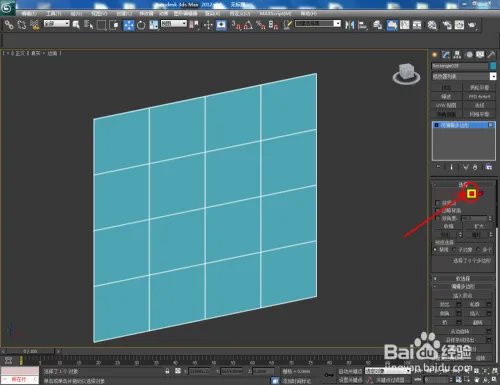
Task: Switch to the Motion command panel tab
Action: pos(469,55)
